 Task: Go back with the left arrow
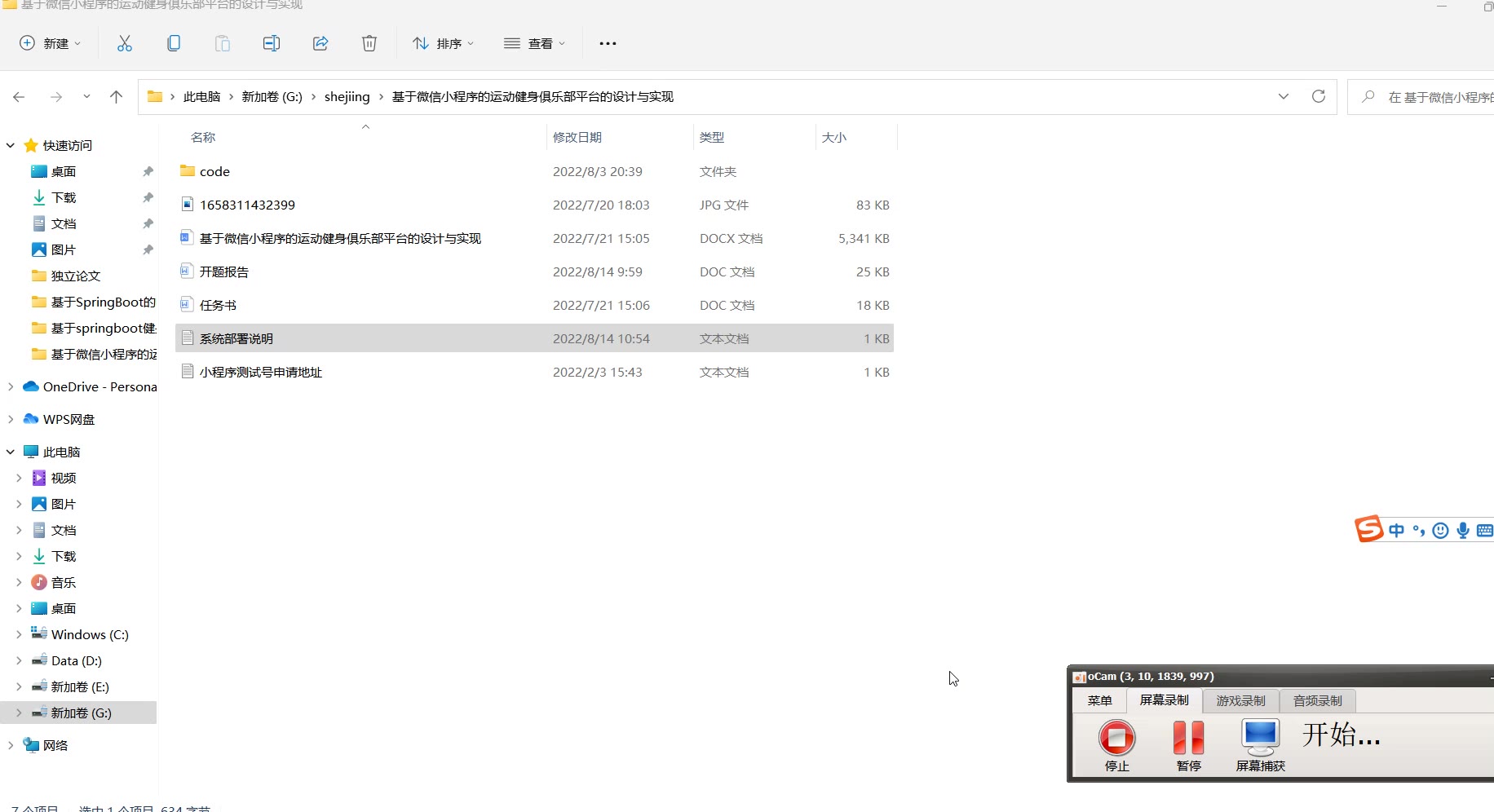[x=19, y=97]
